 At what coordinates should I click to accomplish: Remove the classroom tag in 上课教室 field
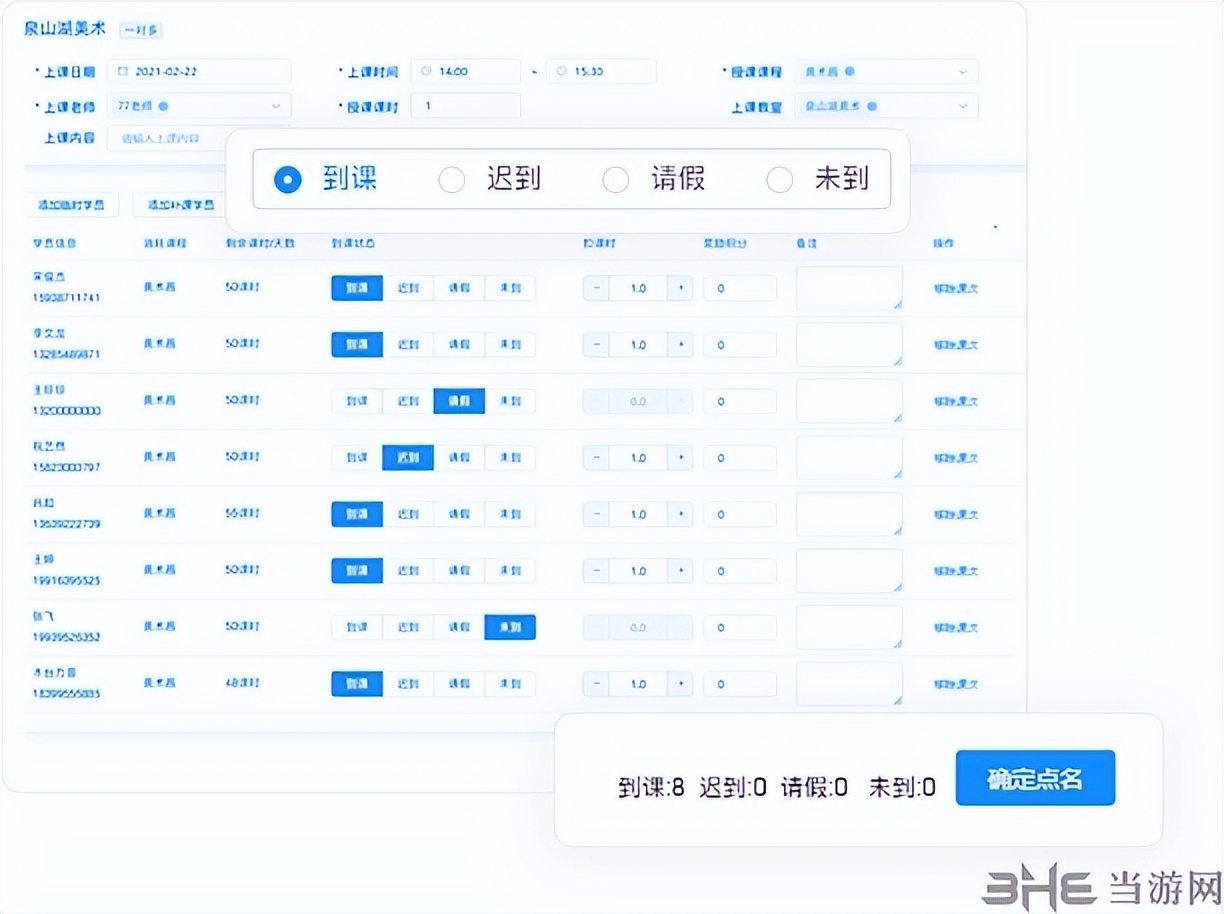point(871,105)
